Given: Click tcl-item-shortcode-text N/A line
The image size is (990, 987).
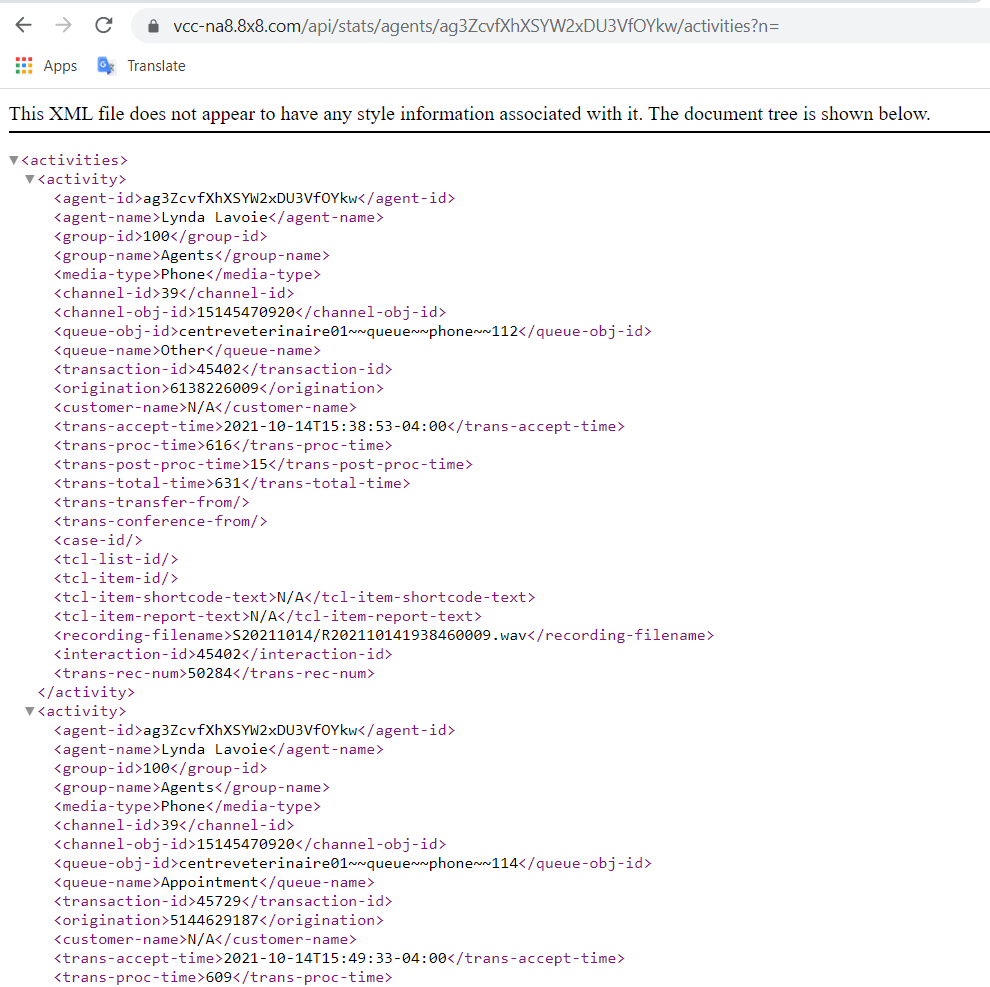Looking at the screenshot, I should tap(294, 597).
